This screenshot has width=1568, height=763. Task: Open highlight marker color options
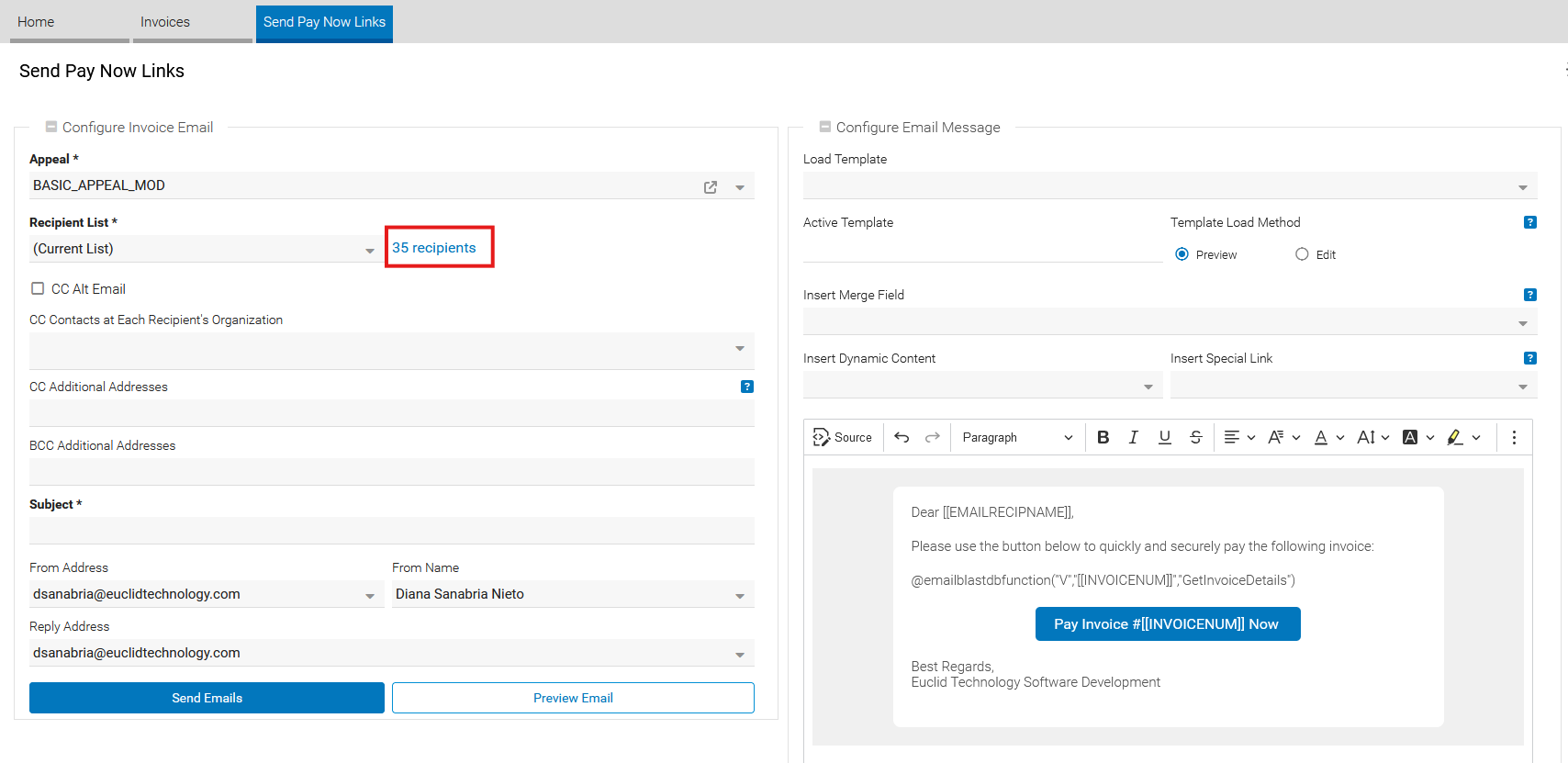(x=1463, y=437)
